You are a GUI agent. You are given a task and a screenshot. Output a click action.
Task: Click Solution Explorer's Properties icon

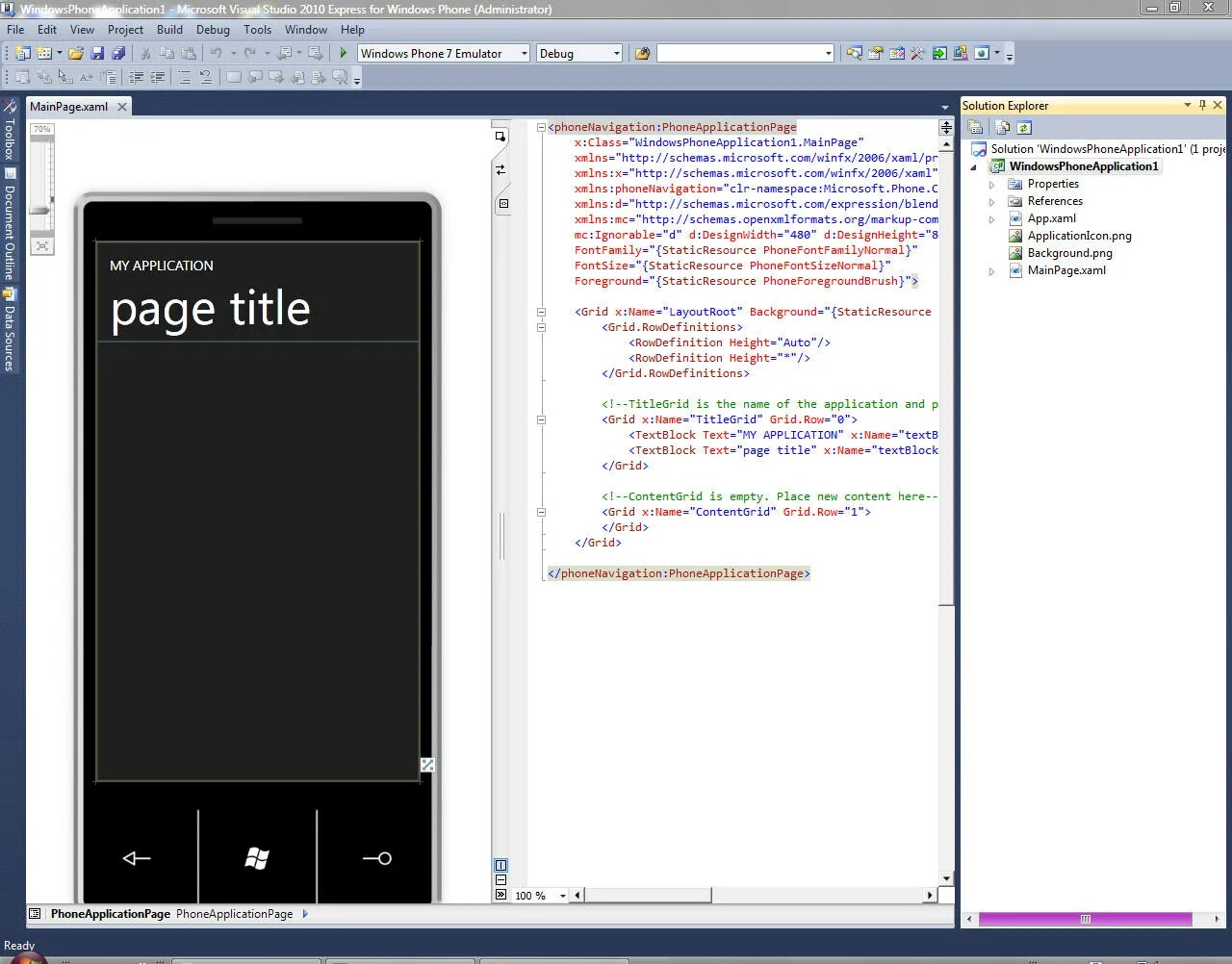click(x=975, y=127)
